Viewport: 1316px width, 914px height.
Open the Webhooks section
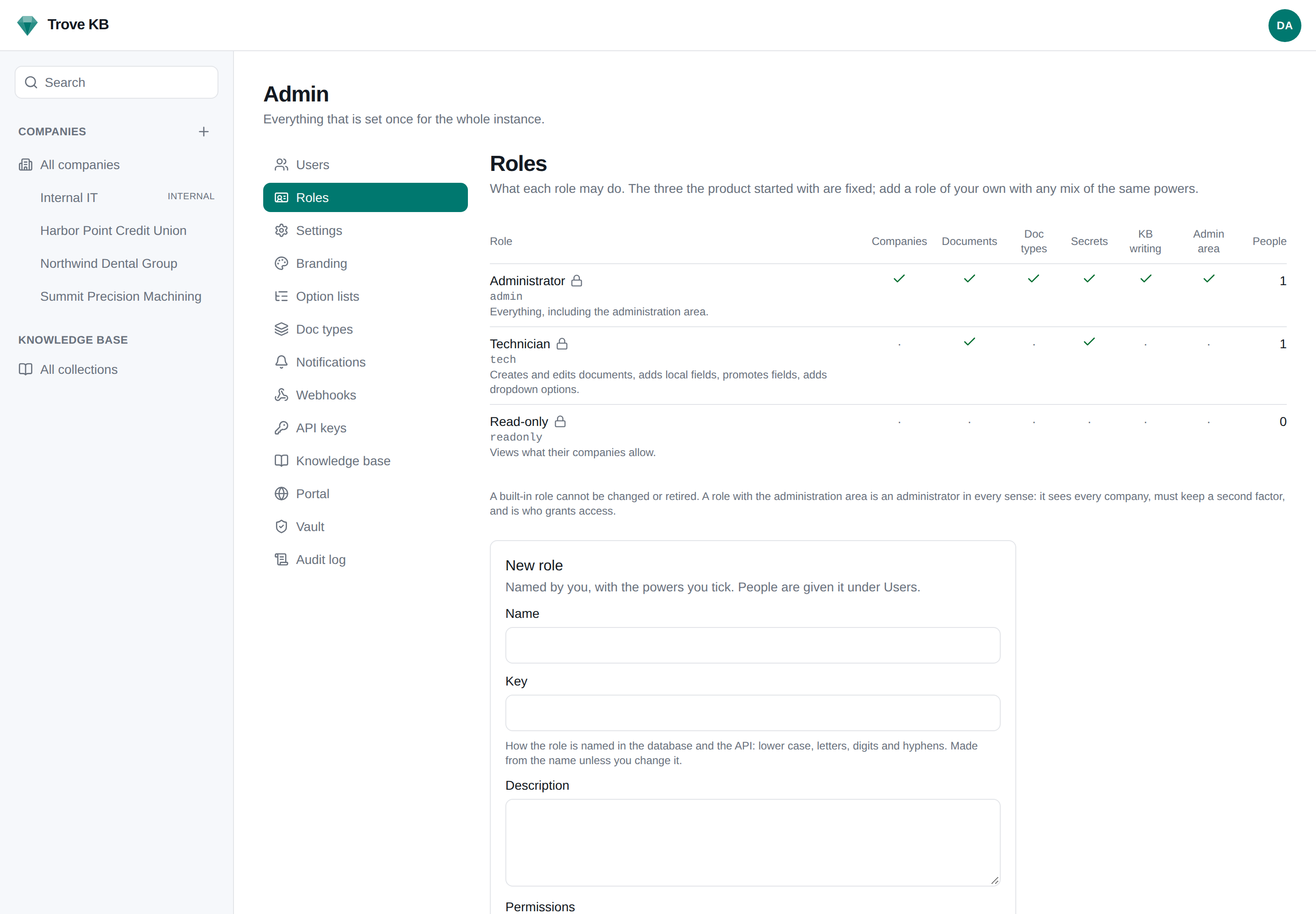click(366, 395)
